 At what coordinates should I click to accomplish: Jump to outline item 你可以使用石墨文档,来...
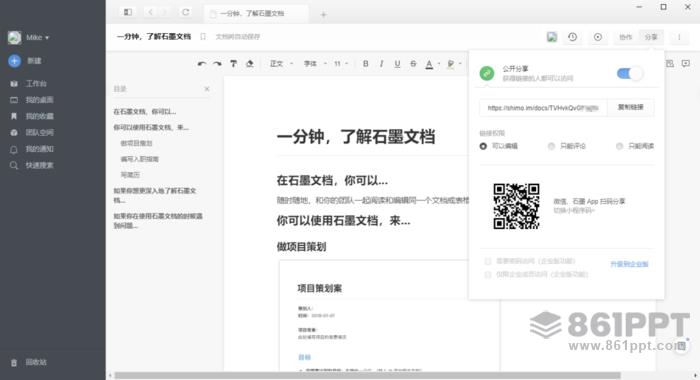(151, 128)
